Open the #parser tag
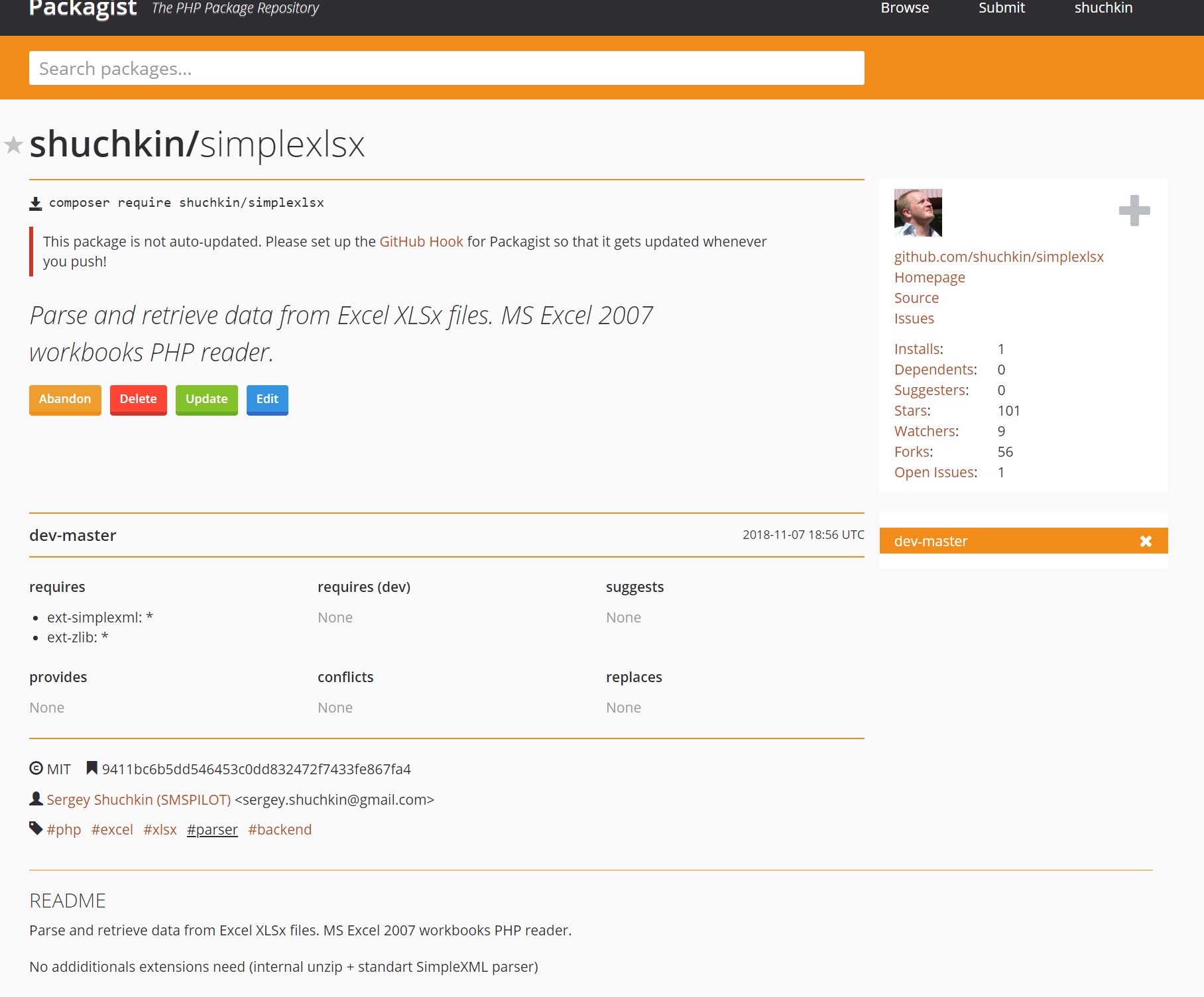 tap(212, 830)
